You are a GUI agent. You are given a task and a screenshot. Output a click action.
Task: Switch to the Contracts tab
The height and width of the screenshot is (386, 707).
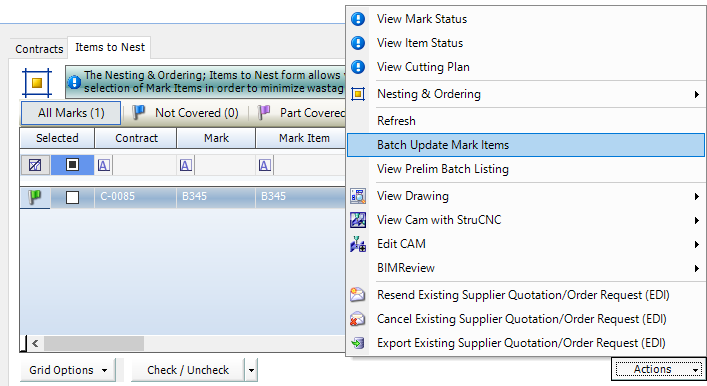[x=39, y=49]
